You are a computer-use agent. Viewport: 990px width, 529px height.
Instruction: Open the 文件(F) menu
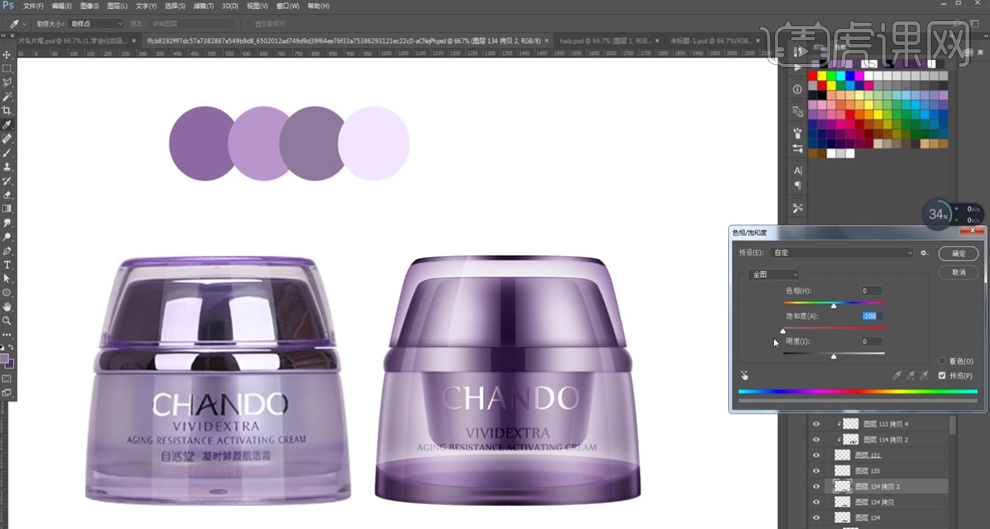33,6
